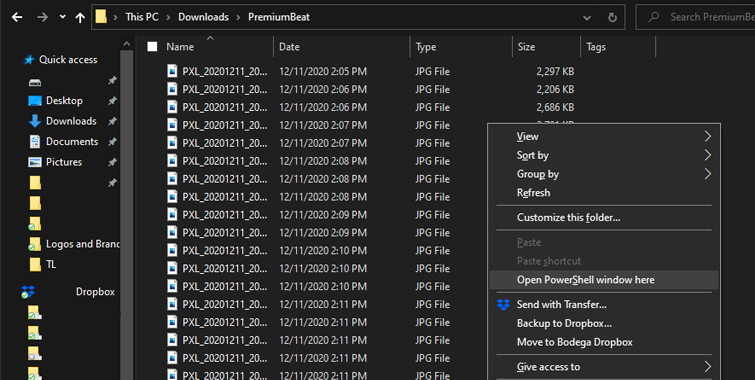Screen dimensions: 755x380
Task: Expand the arrow next to 'Give access to'
Action: [707, 367]
